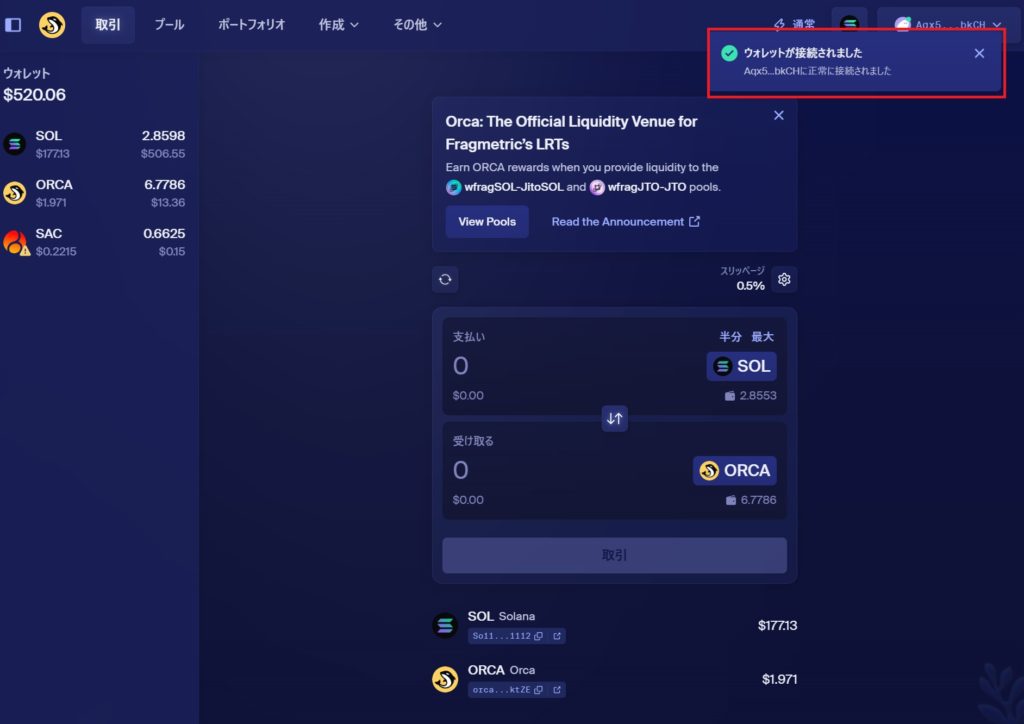Open the Aqx5...bkCH wallet dropdown
This screenshot has height=724, width=1024.
click(x=948, y=25)
